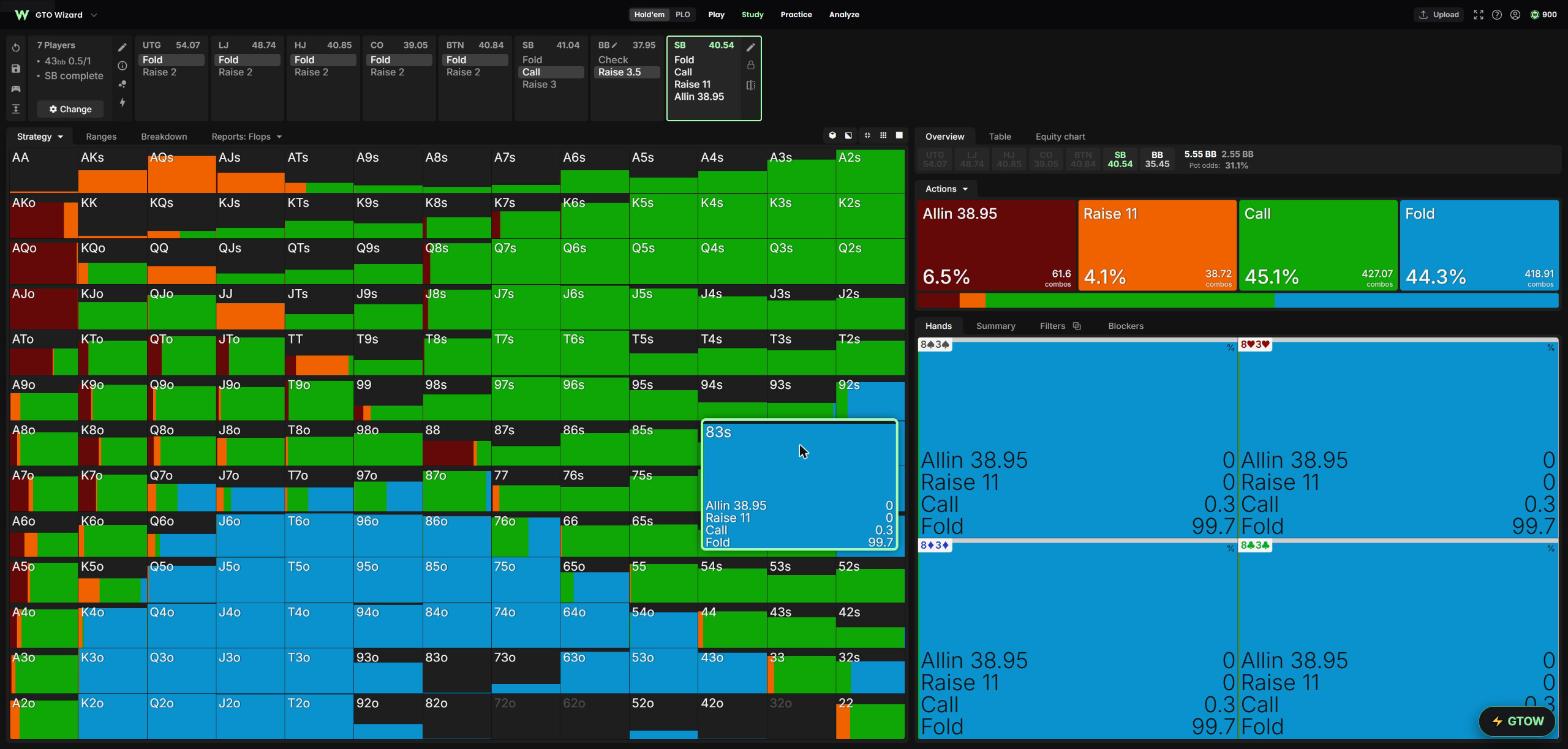The height and width of the screenshot is (749, 1568).
Task: Click the dark red Allin 38.95 action block
Action: pos(996,246)
